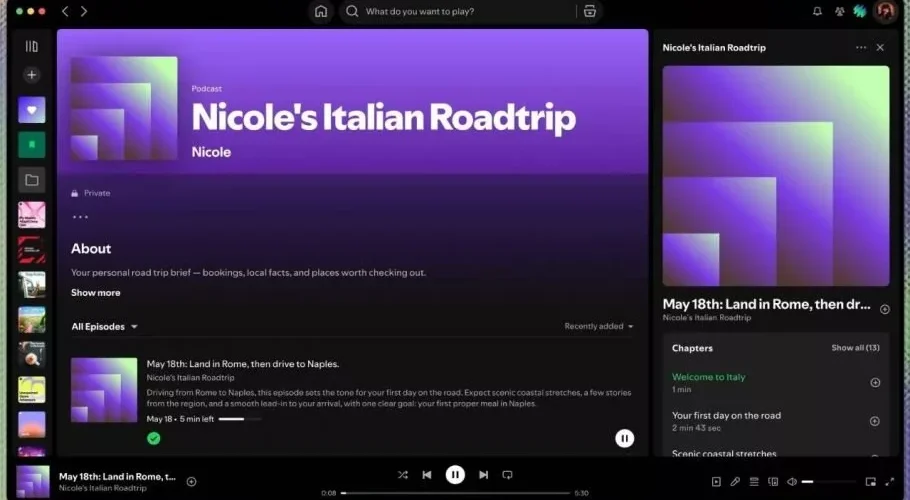Open episode 'May 18th: Land in Rome, then drive to Naples.'
This screenshot has width=910, height=500.
(243, 364)
